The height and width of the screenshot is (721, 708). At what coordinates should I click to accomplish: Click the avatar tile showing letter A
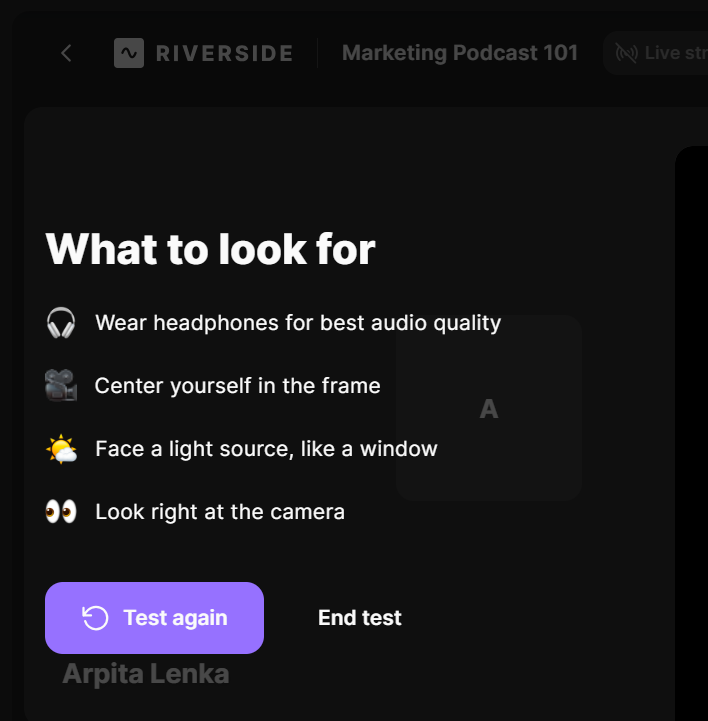[489, 408]
